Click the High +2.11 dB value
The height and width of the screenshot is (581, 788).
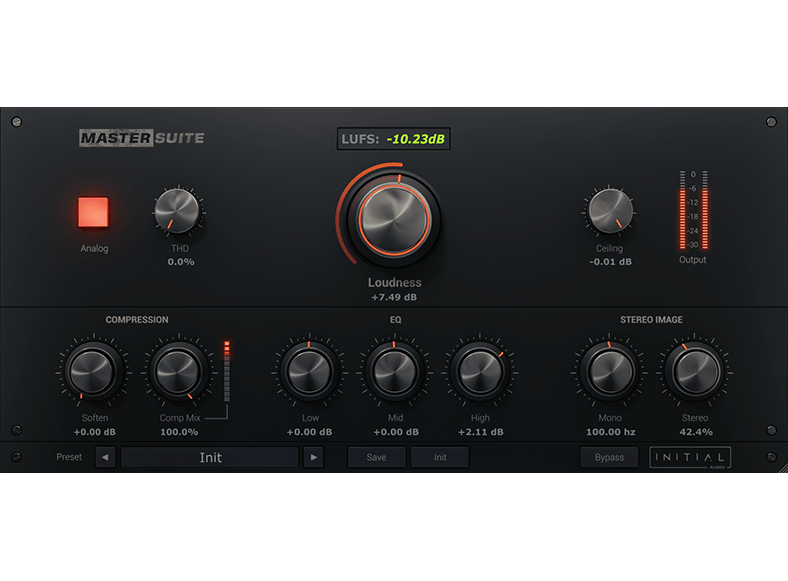pos(480,432)
